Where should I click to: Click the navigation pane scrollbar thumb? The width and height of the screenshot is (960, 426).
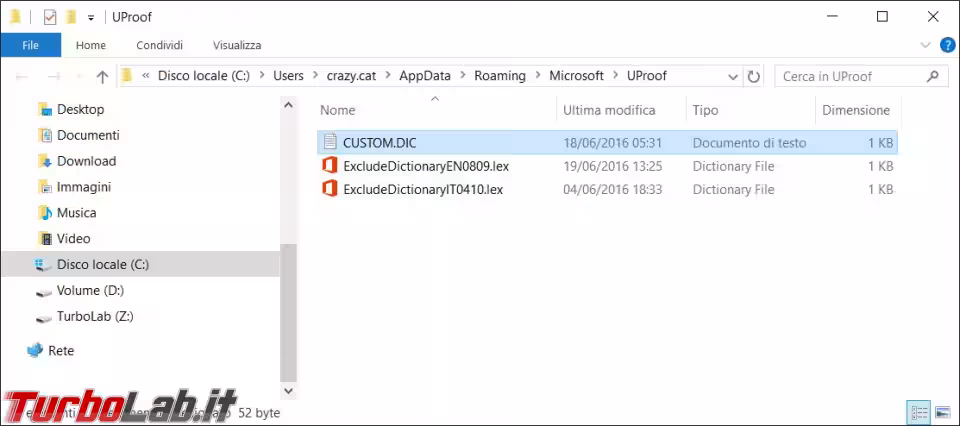288,313
